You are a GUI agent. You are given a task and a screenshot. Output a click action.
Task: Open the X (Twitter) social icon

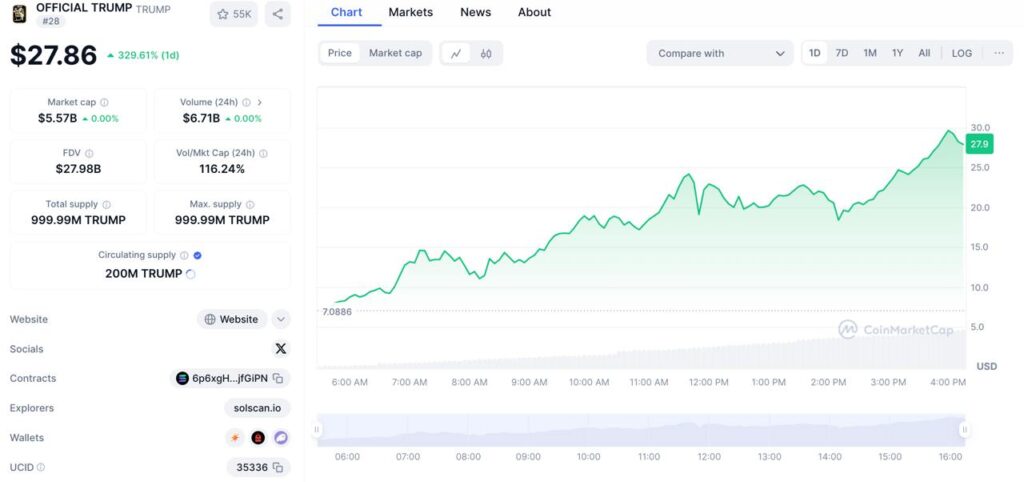(280, 349)
